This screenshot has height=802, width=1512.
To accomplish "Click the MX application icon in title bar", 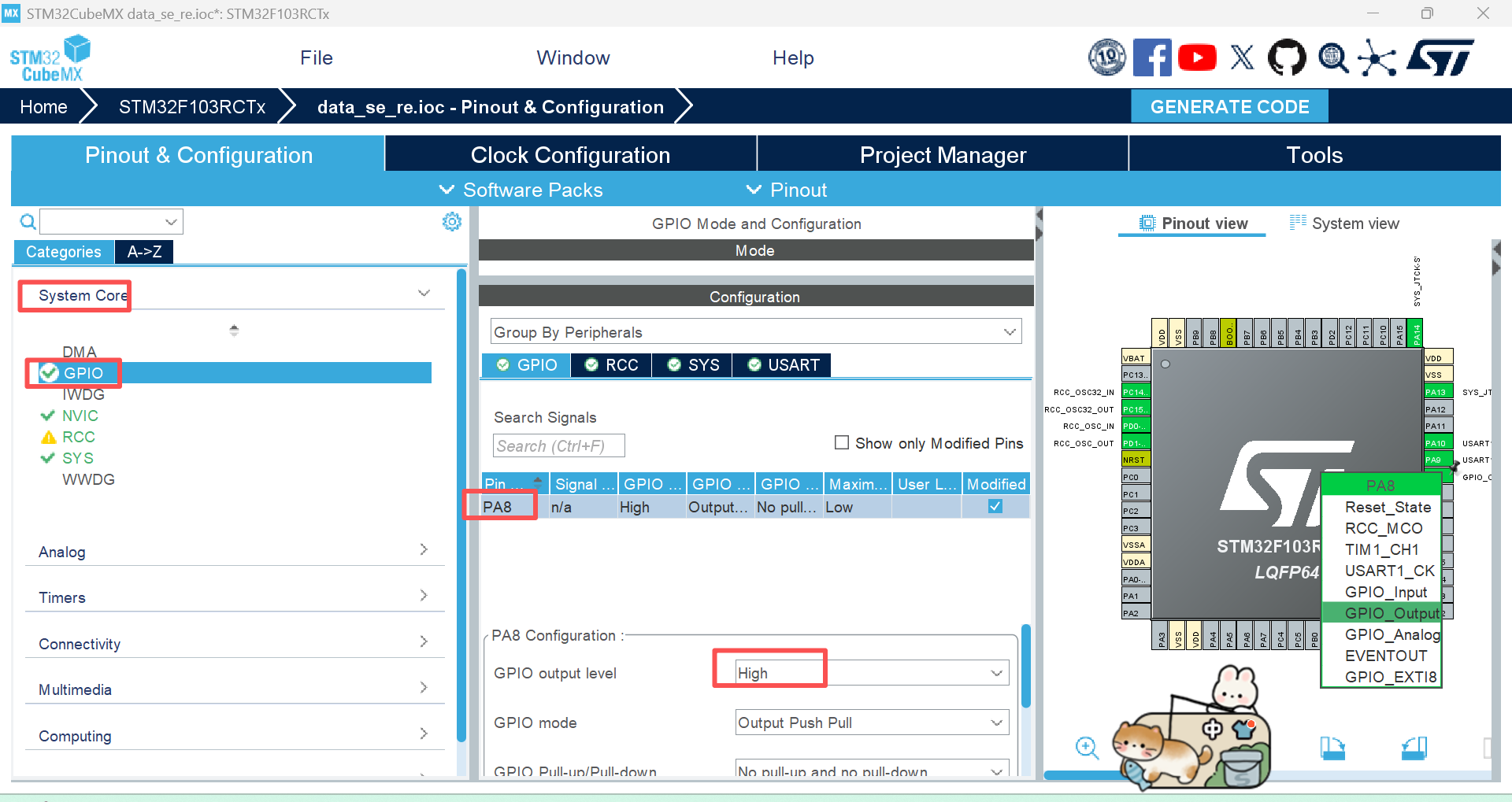I will pos(11,13).
